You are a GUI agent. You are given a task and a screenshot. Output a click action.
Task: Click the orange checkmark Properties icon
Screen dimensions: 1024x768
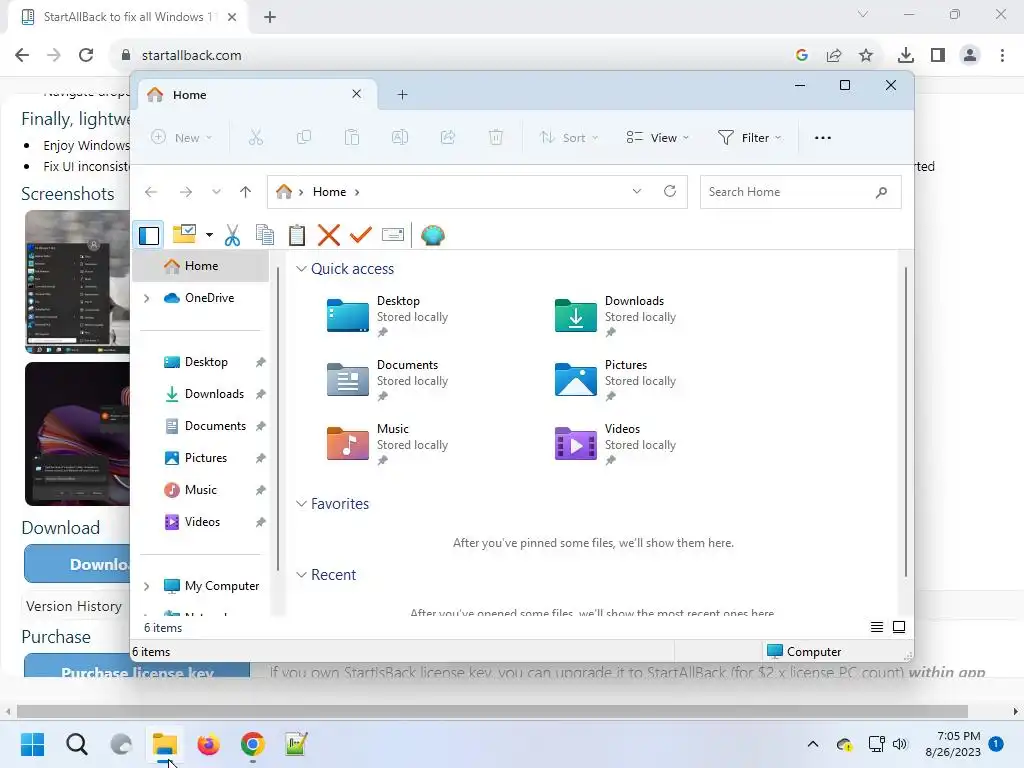[360, 234]
